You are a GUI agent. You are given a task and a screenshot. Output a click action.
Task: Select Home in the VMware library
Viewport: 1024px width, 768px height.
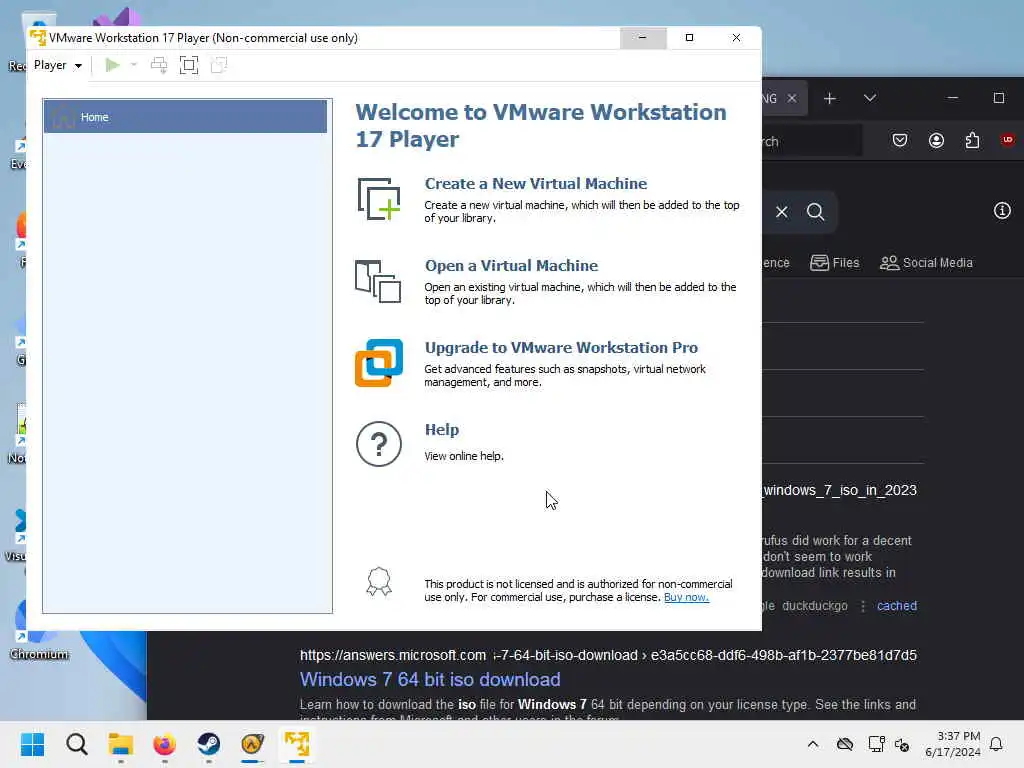(x=185, y=117)
